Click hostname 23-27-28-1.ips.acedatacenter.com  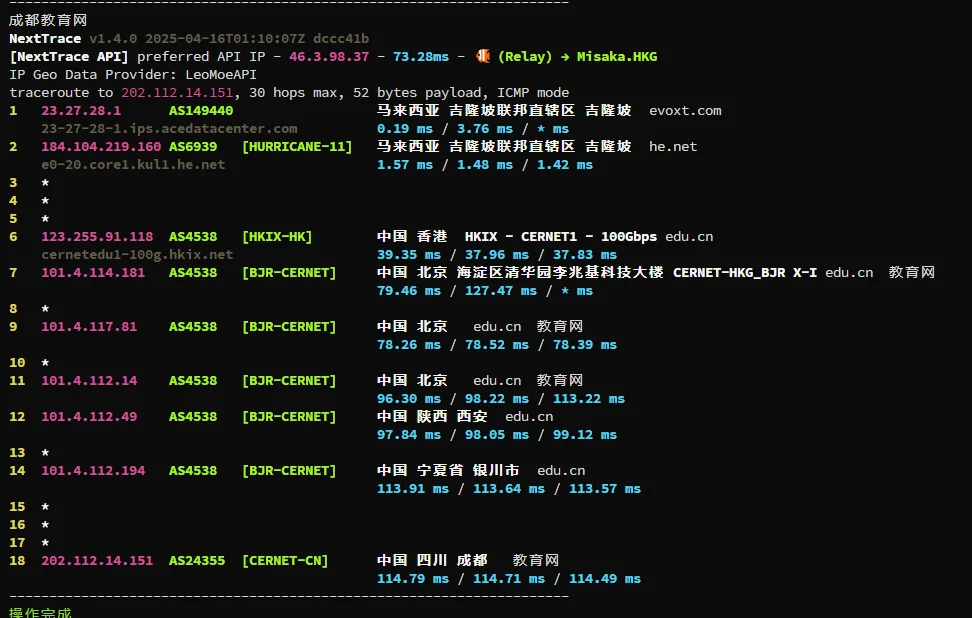click(169, 128)
